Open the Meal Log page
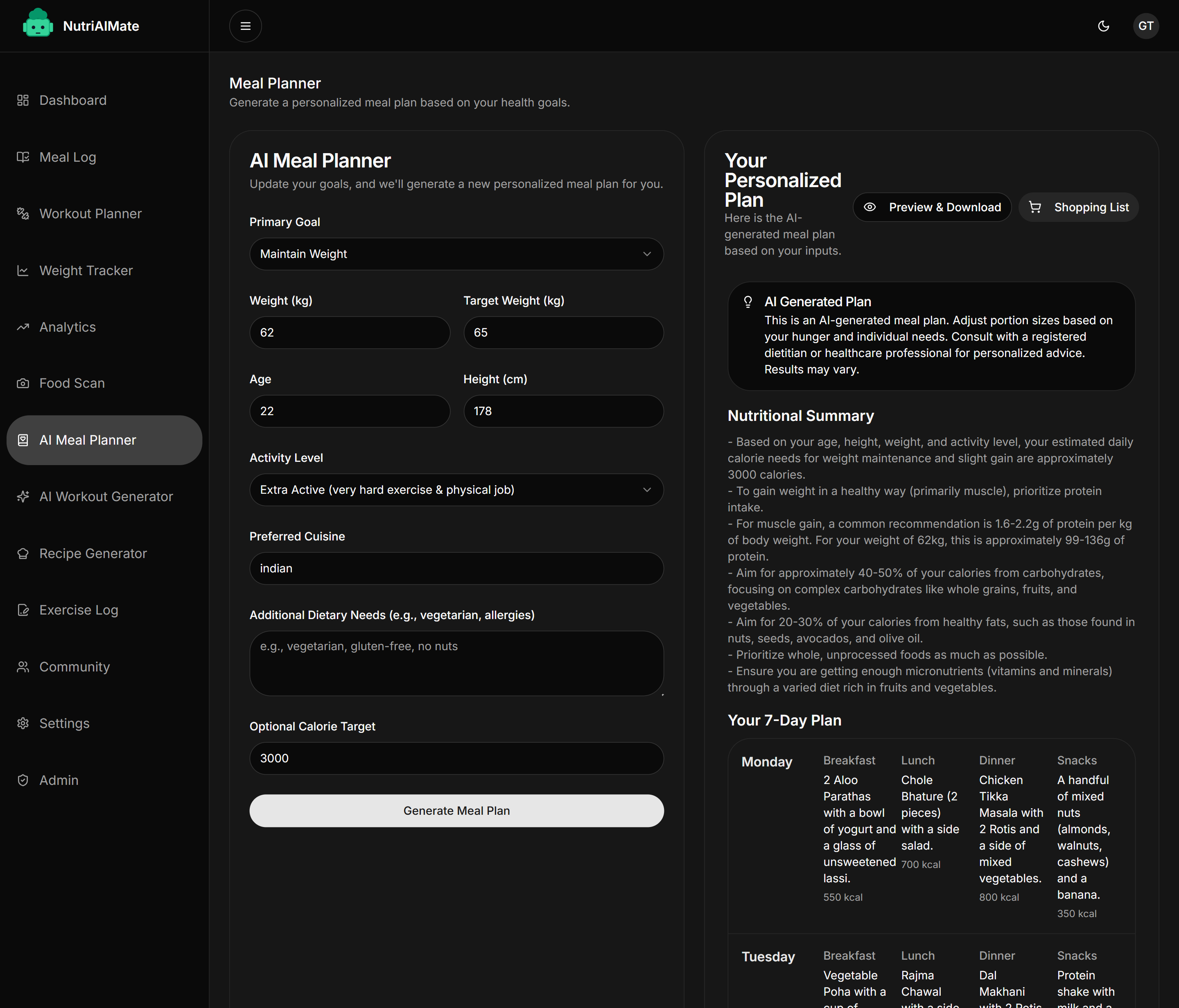 pyautogui.click(x=67, y=157)
